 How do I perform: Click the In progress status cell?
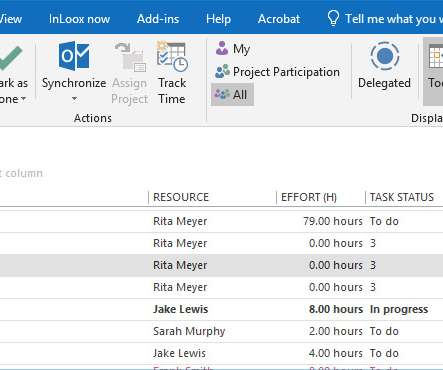(x=399, y=309)
